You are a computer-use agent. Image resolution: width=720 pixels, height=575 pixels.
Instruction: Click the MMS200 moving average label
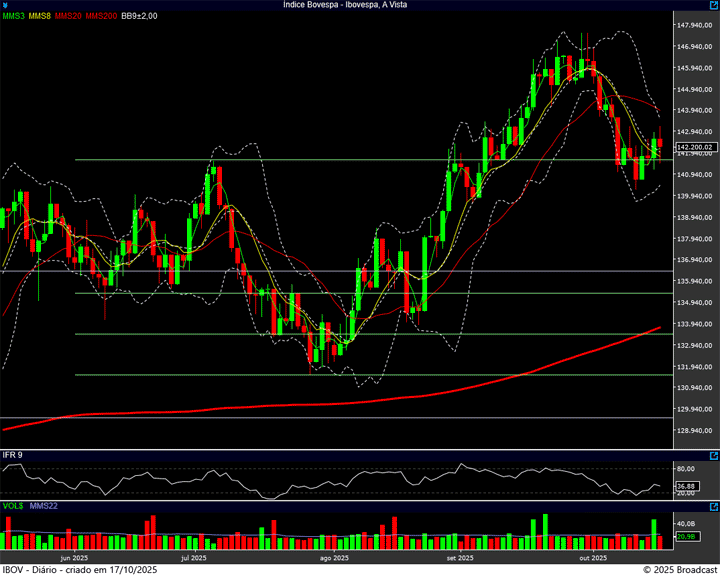pos(101,17)
